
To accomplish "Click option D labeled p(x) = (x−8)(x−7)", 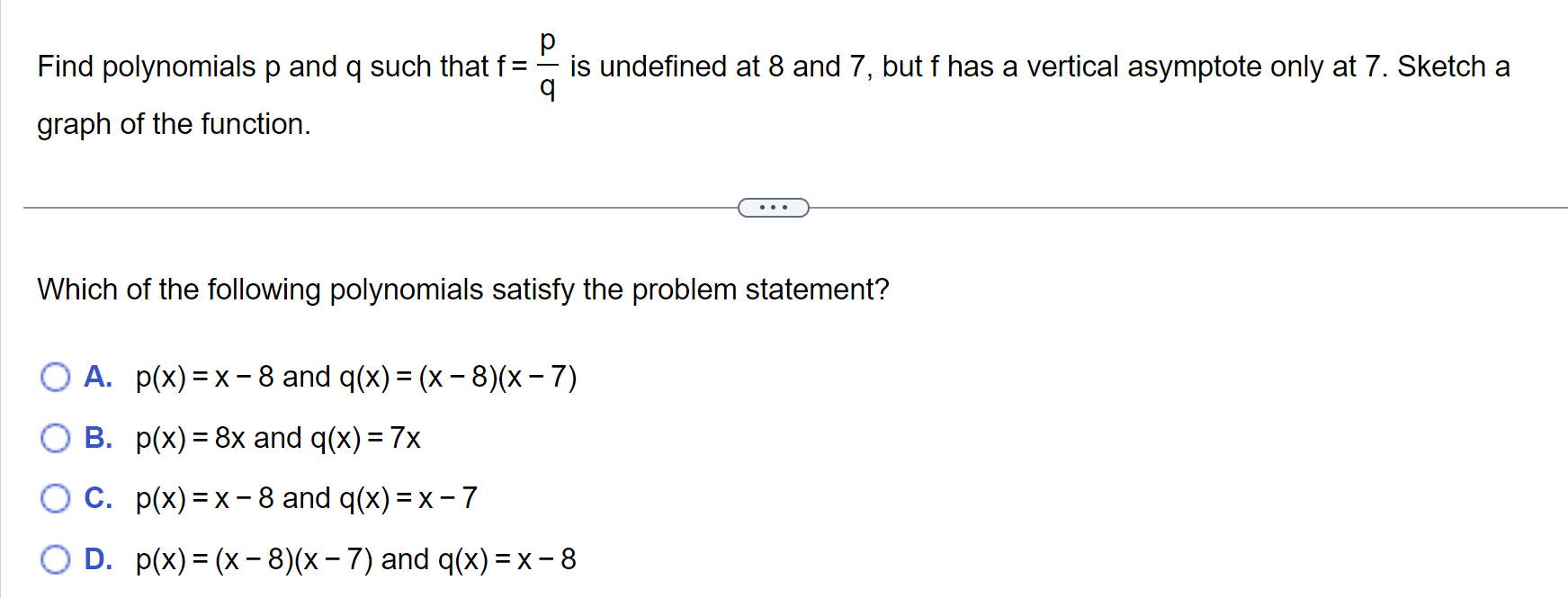I will (355, 559).
